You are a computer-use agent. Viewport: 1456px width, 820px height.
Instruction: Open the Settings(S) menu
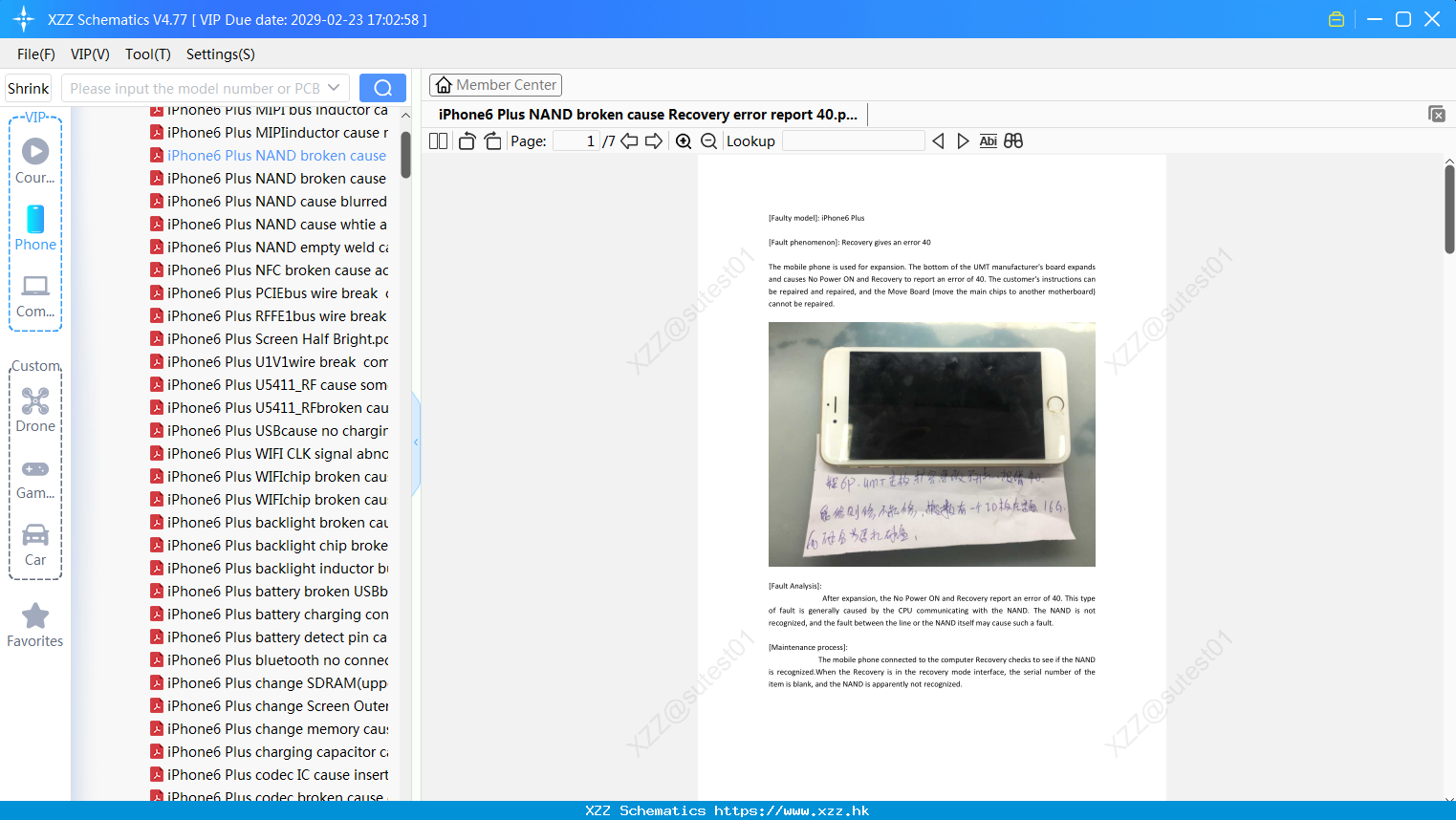221,54
